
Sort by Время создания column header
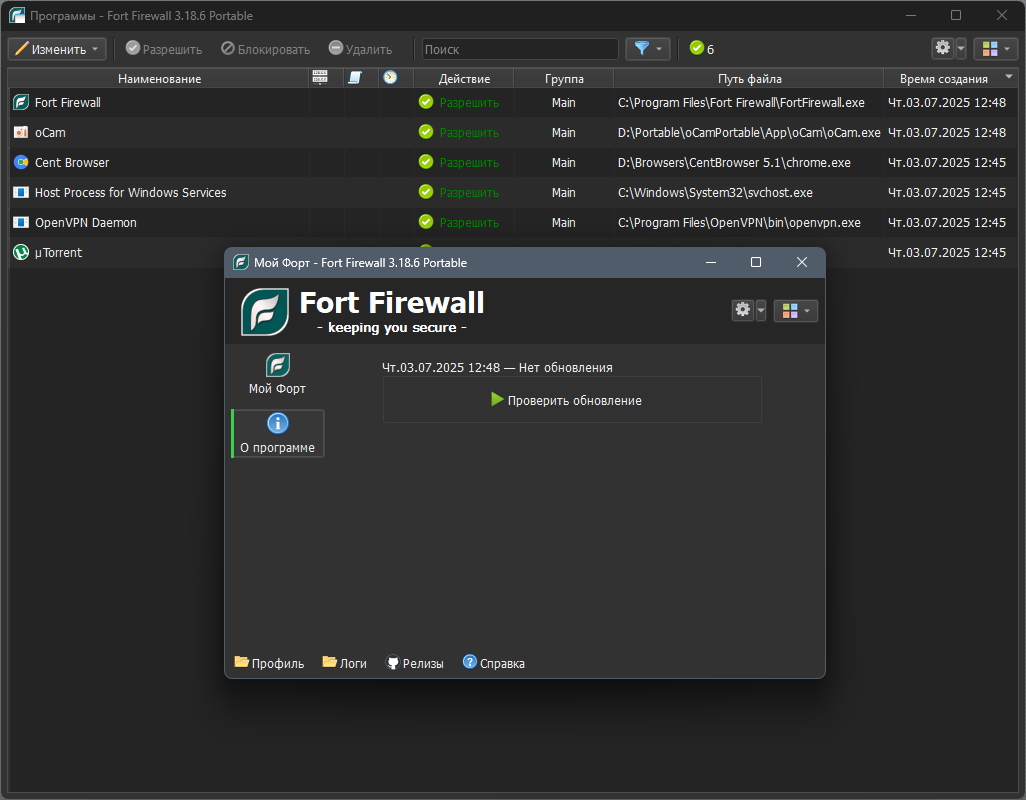click(x=944, y=78)
